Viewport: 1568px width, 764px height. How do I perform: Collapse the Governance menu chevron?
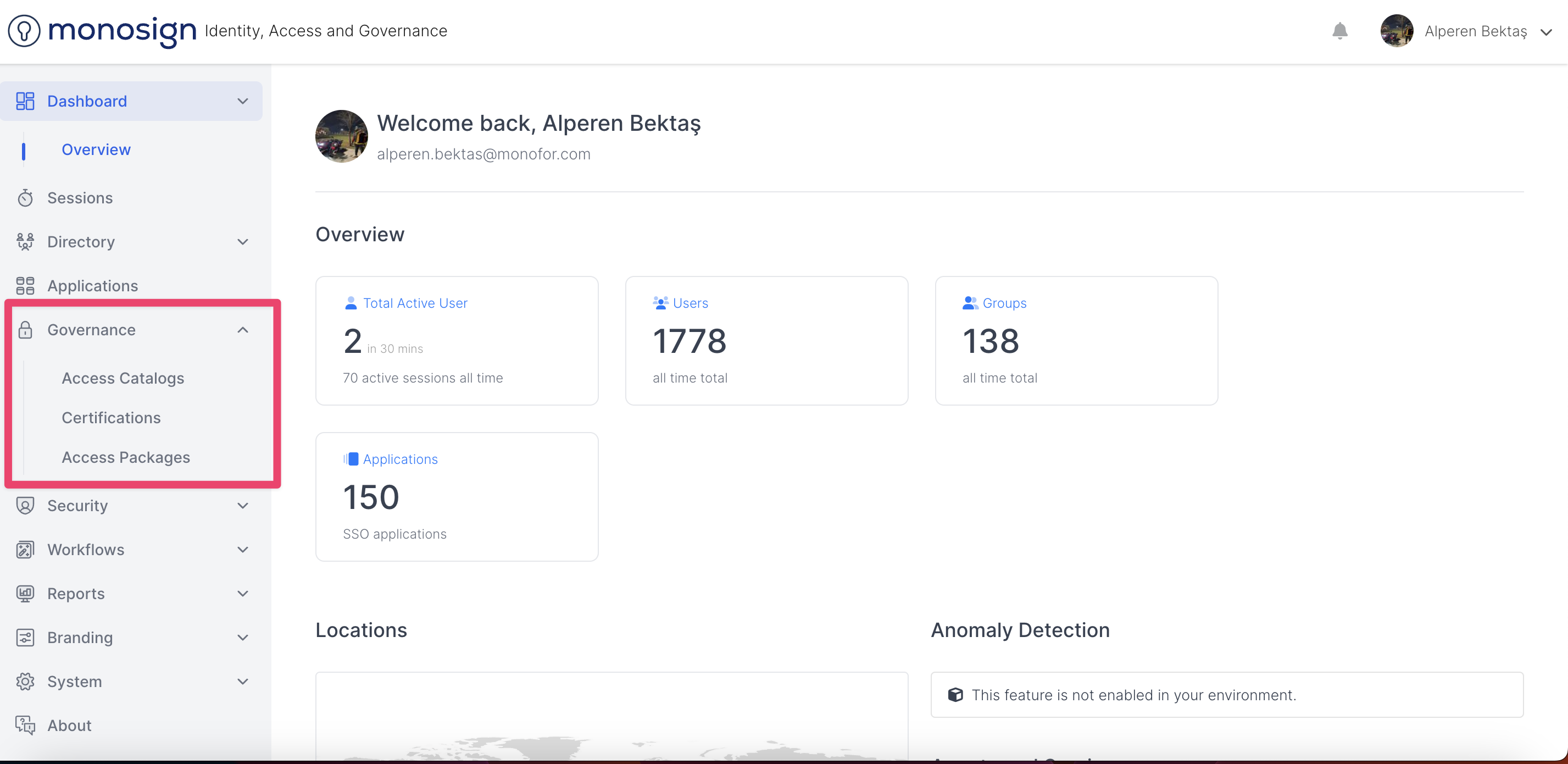point(243,330)
